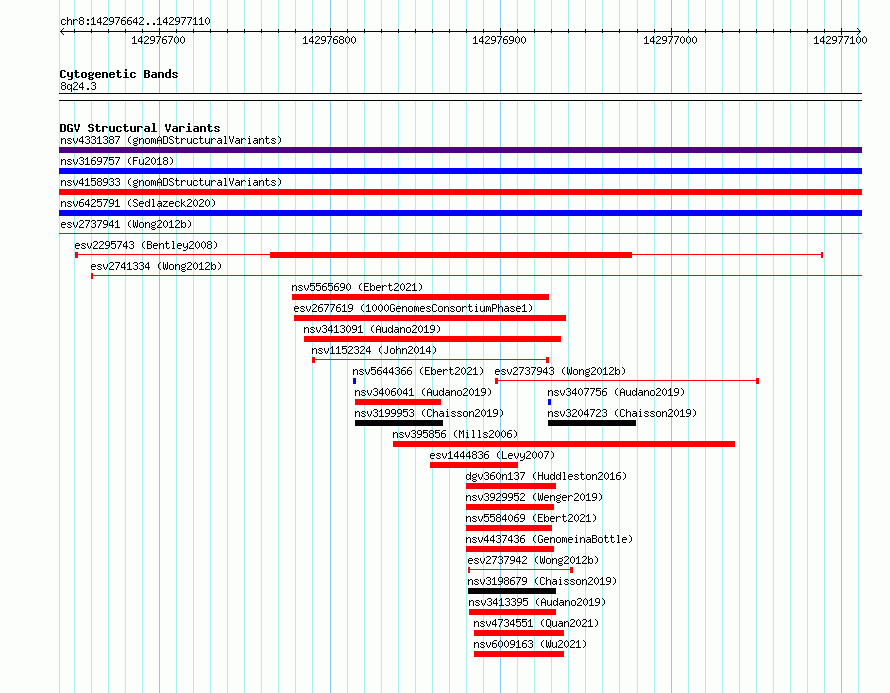The height and width of the screenshot is (693, 890).
Task: Click the red bar under nsv4158933
Action: [x=460, y=192]
